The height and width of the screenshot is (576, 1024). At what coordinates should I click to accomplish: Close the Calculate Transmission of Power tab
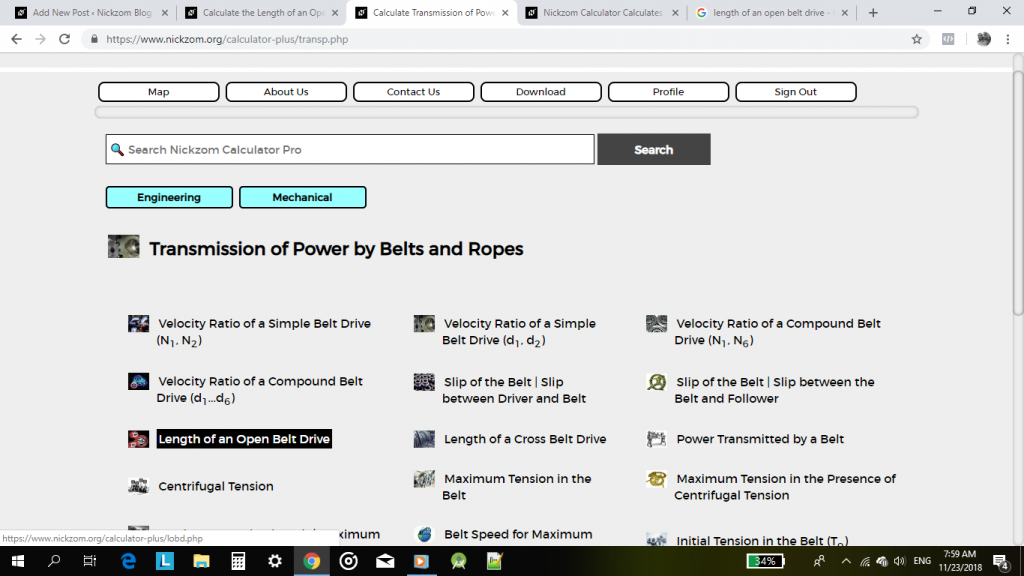coord(505,12)
